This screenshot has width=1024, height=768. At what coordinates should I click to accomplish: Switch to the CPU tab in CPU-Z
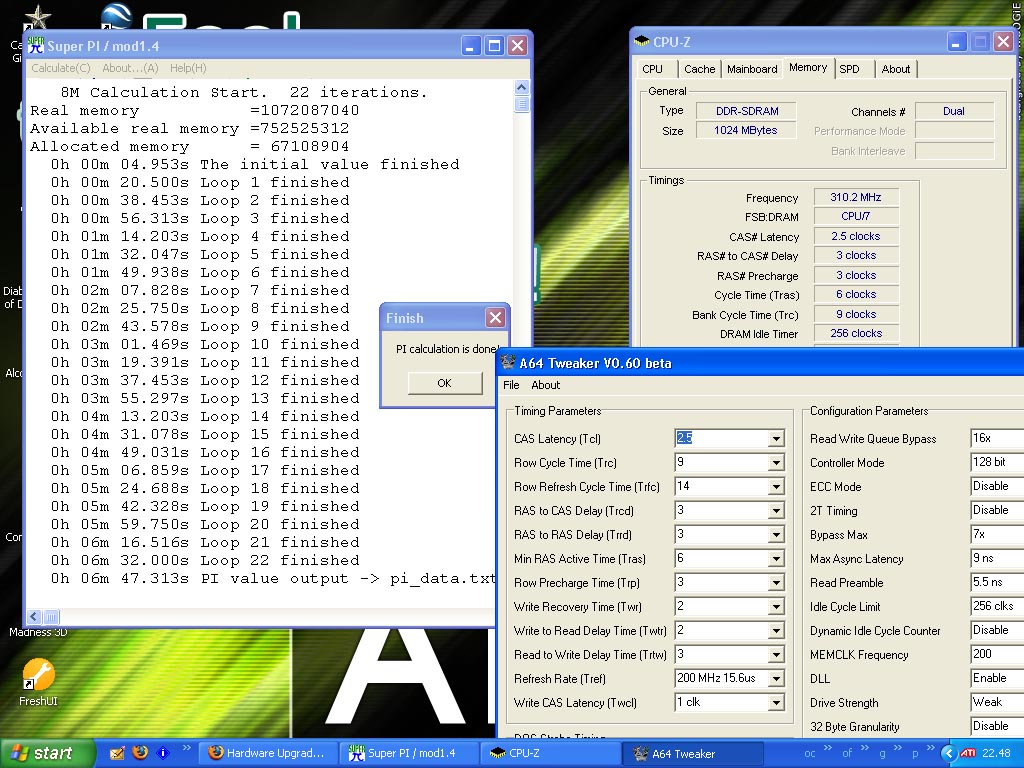pyautogui.click(x=652, y=69)
